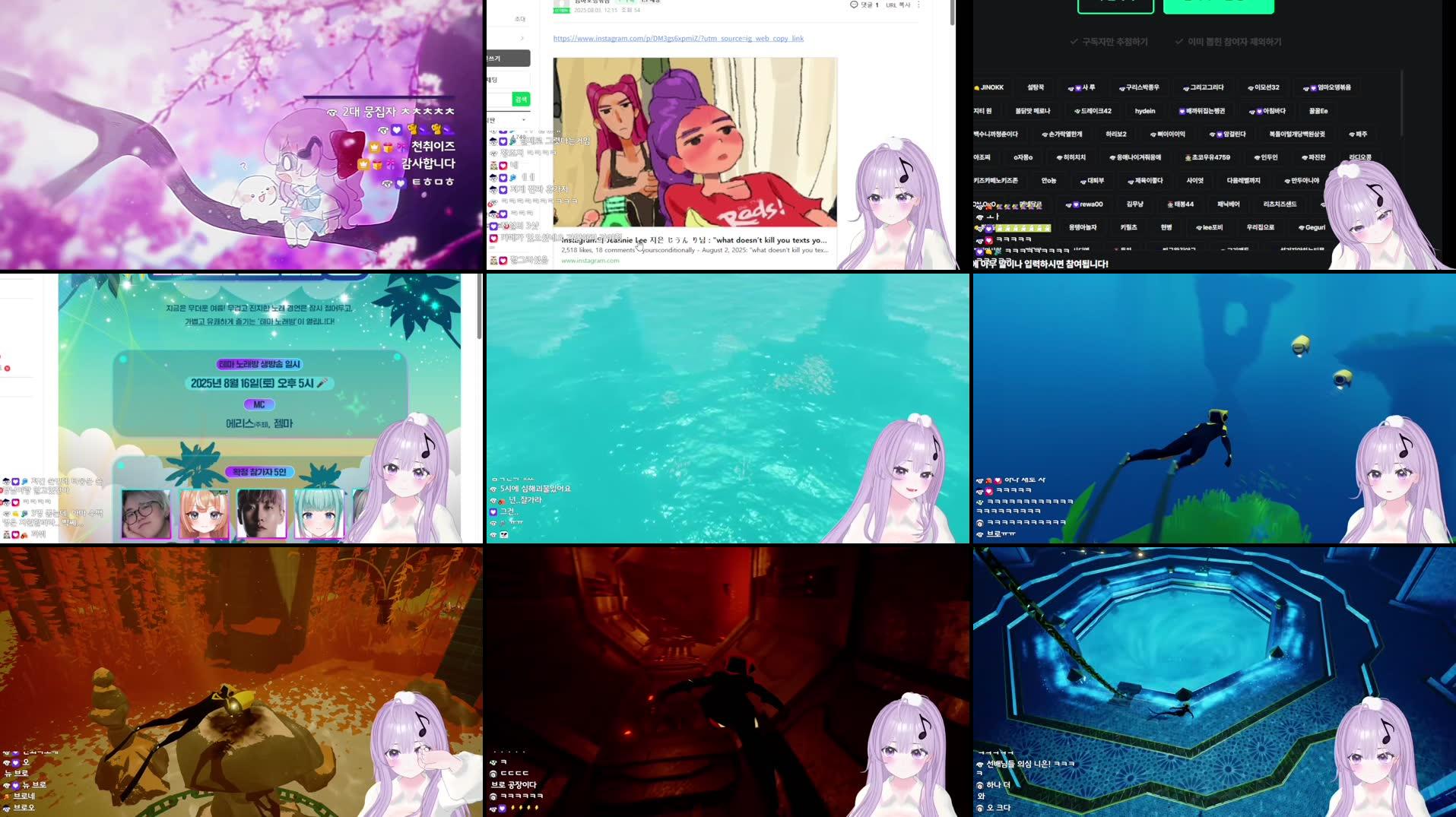1456x817 pixels.
Task: Click the green-outlined button beside the draw button
Action: tap(1115, 6)
